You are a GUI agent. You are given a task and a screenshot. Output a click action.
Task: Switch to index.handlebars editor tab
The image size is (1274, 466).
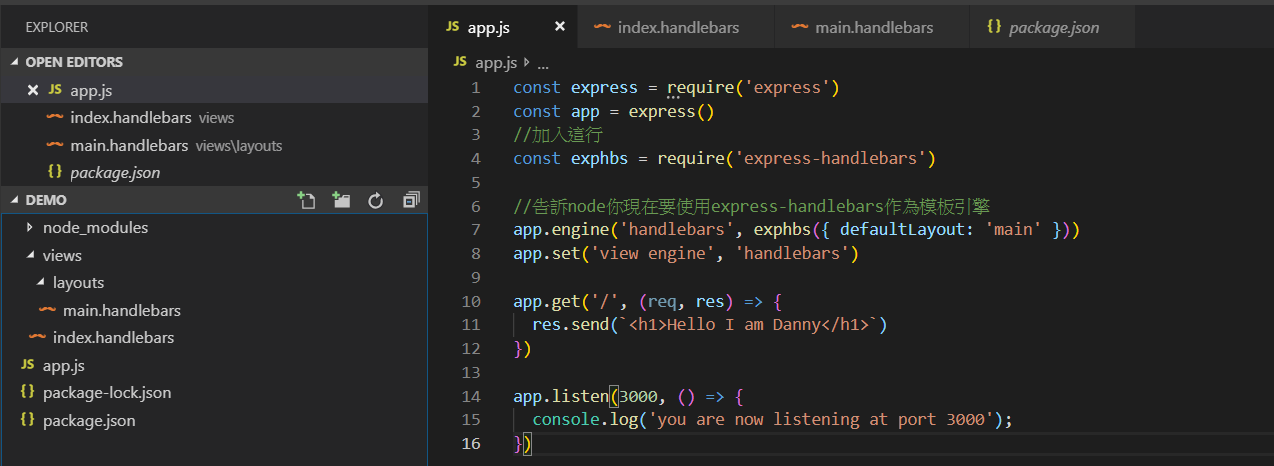coord(677,27)
